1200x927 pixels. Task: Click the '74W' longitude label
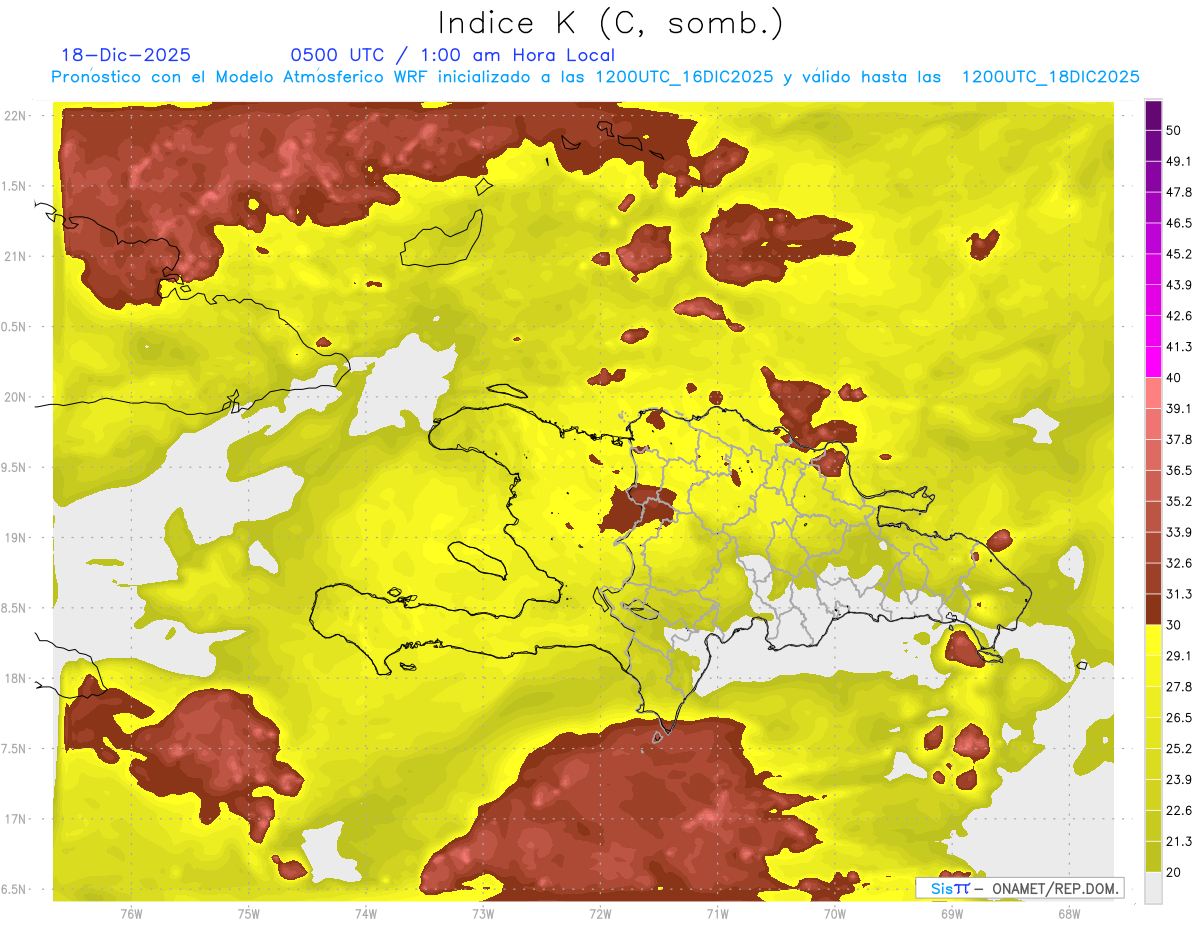[366, 914]
